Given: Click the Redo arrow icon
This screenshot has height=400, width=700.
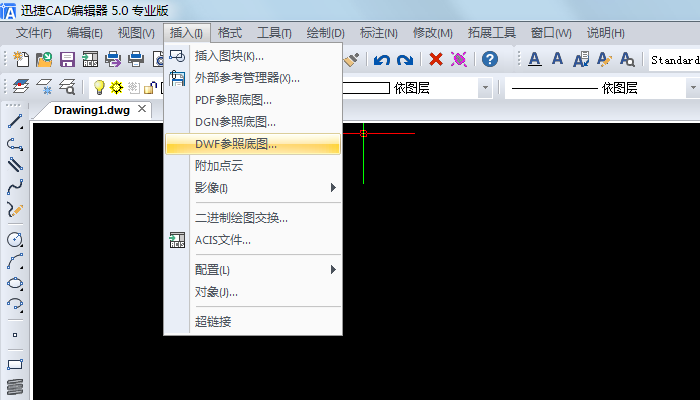Looking at the screenshot, I should point(405,59).
